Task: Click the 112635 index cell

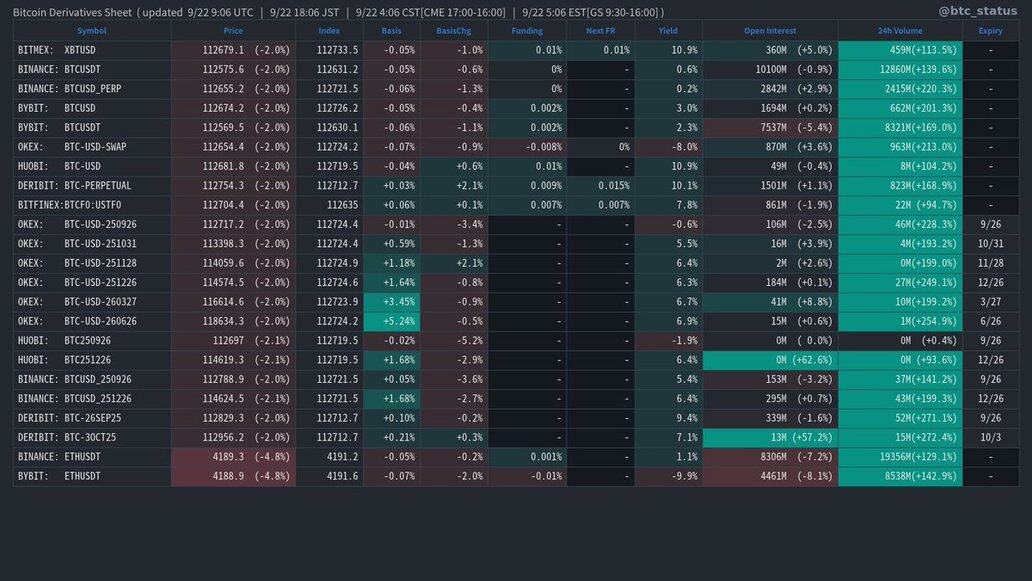Action: click(x=329, y=205)
